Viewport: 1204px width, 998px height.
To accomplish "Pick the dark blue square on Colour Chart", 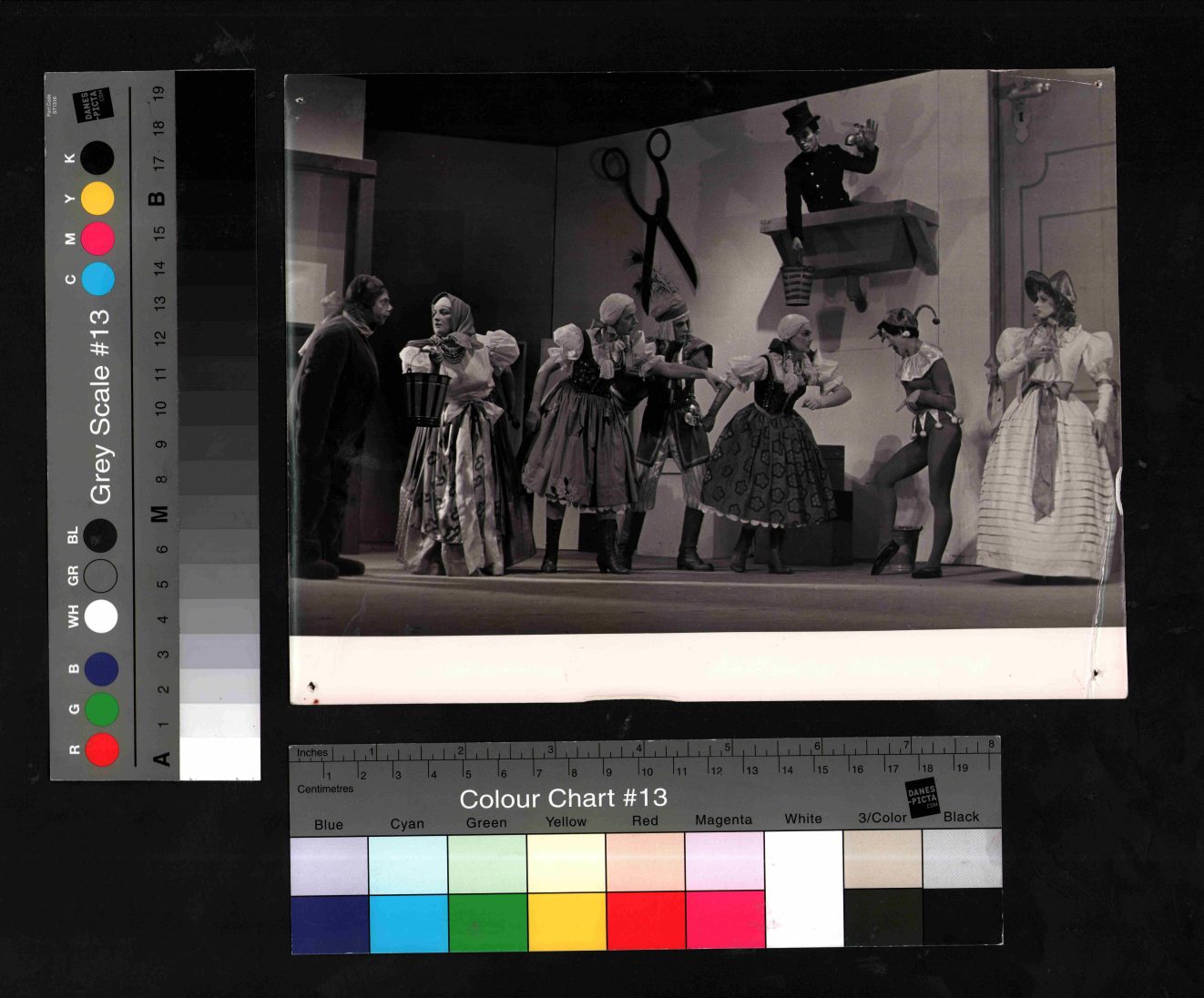I will tap(329, 922).
